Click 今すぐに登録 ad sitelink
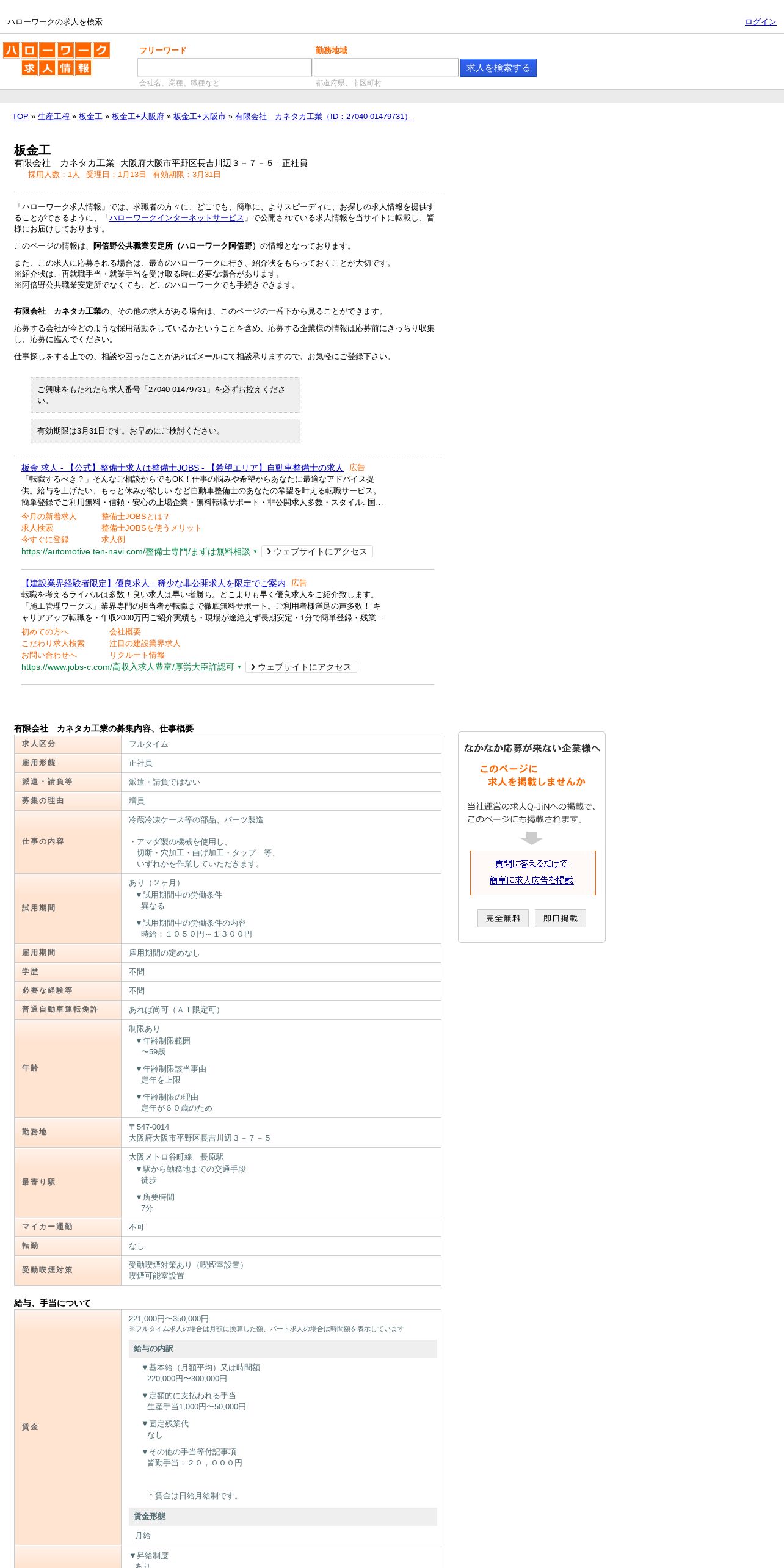Screen dimensions: 784x1568 [45, 540]
